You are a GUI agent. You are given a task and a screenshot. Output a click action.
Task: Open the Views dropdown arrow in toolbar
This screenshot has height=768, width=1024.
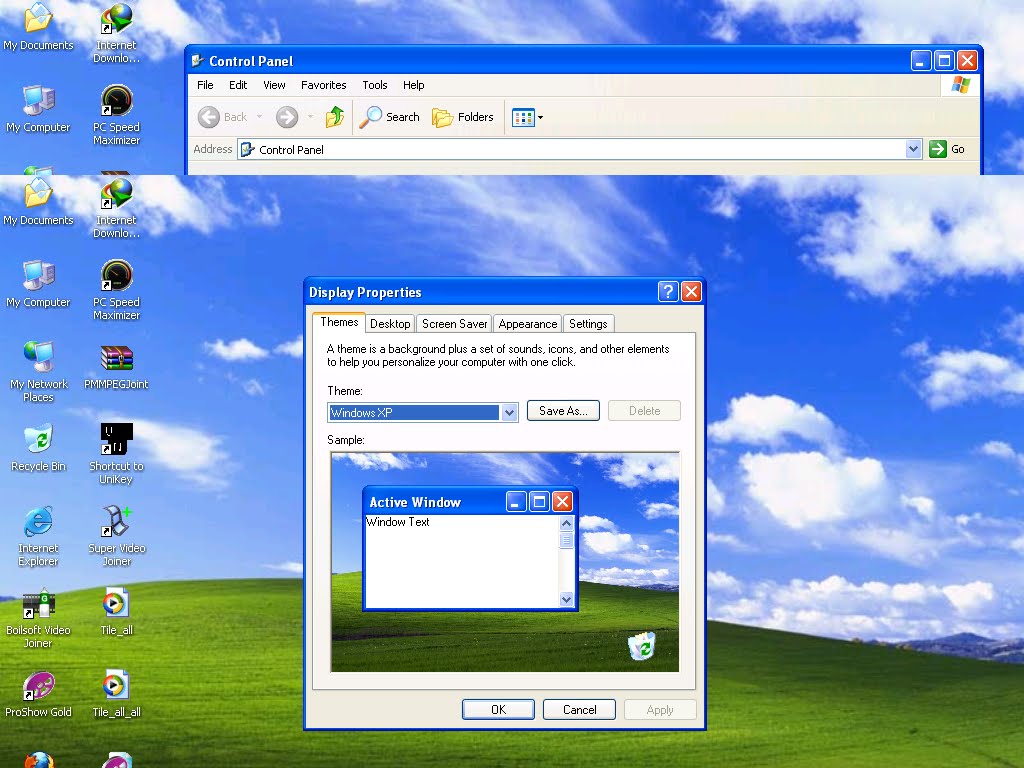pos(540,118)
